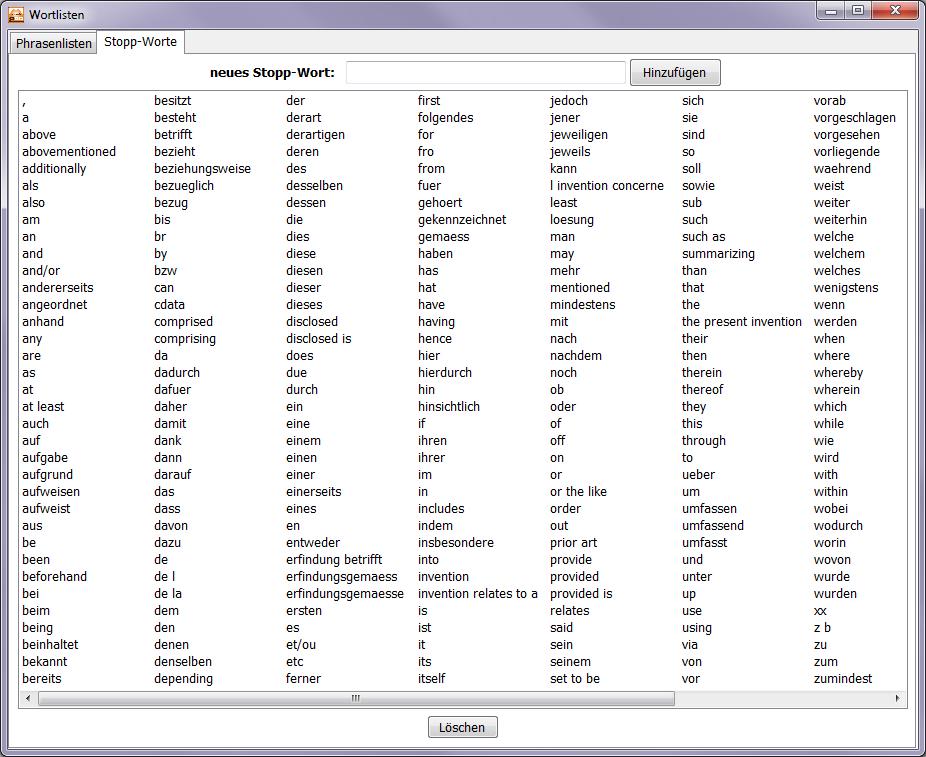The width and height of the screenshot is (926, 757).
Task: Minimize the Wortlisten window
Action: click(x=831, y=11)
